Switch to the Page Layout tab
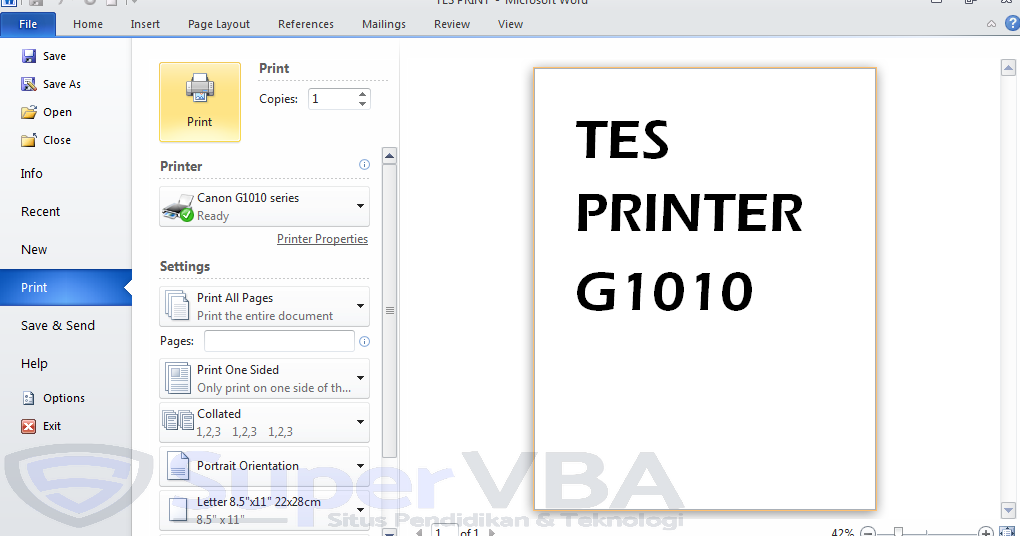This screenshot has width=1020, height=536. pos(219,24)
